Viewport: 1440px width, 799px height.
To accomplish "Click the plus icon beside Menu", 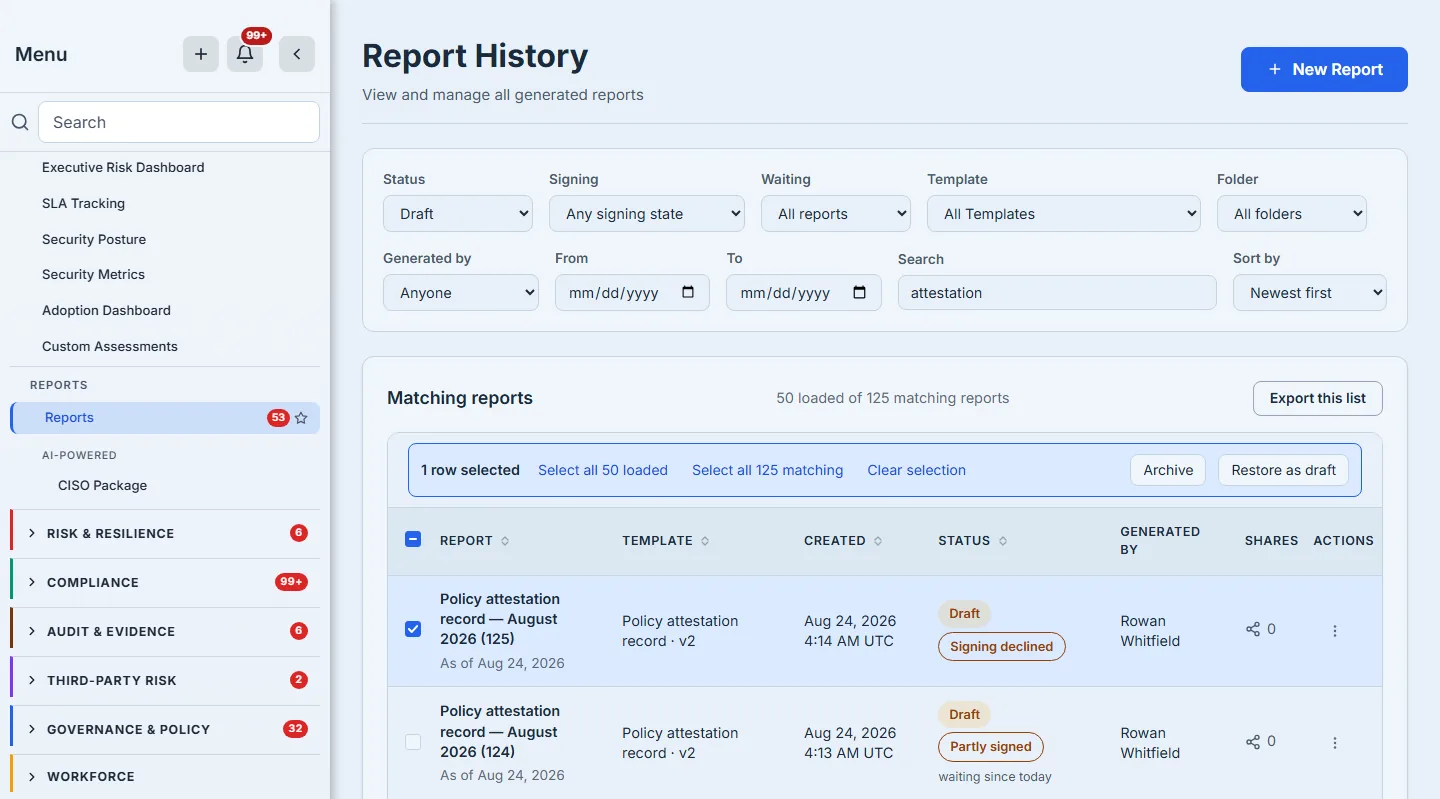I will [201, 54].
